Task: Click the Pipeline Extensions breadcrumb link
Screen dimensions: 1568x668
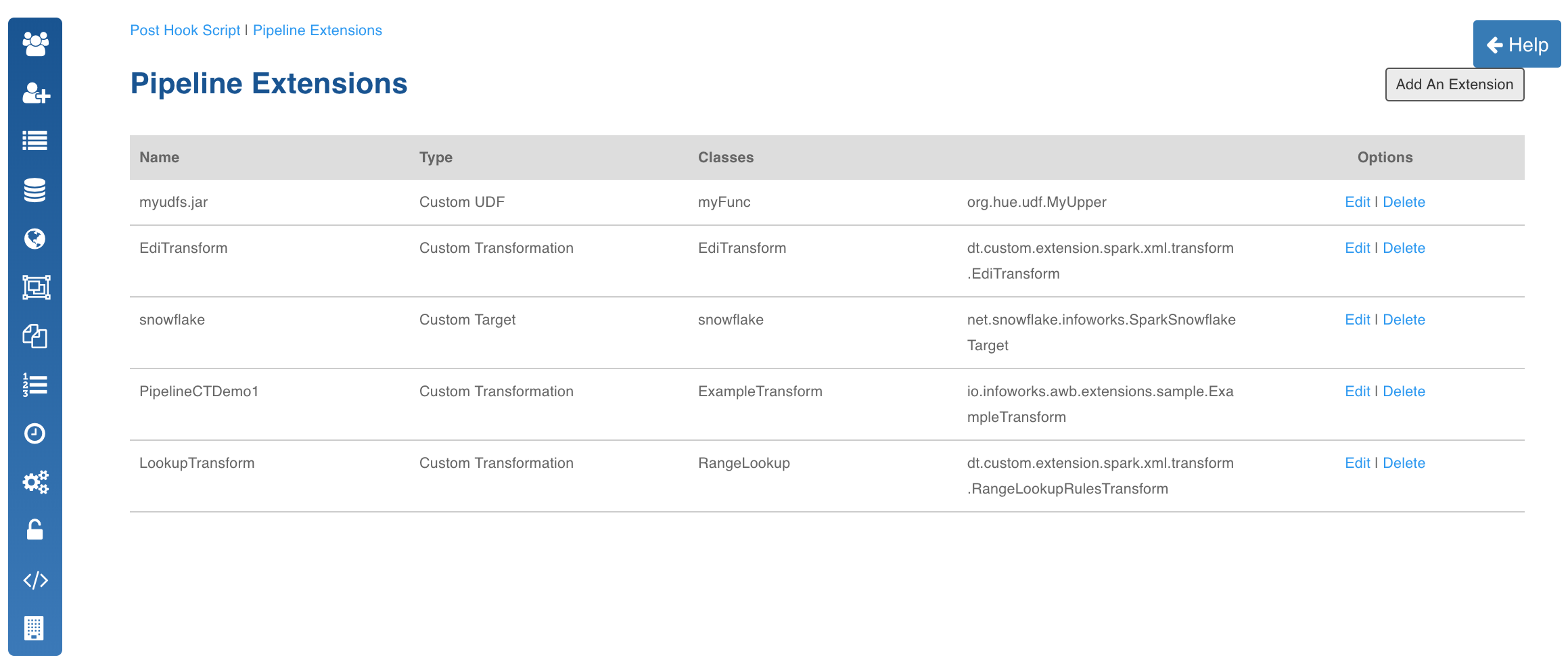Action: click(317, 30)
